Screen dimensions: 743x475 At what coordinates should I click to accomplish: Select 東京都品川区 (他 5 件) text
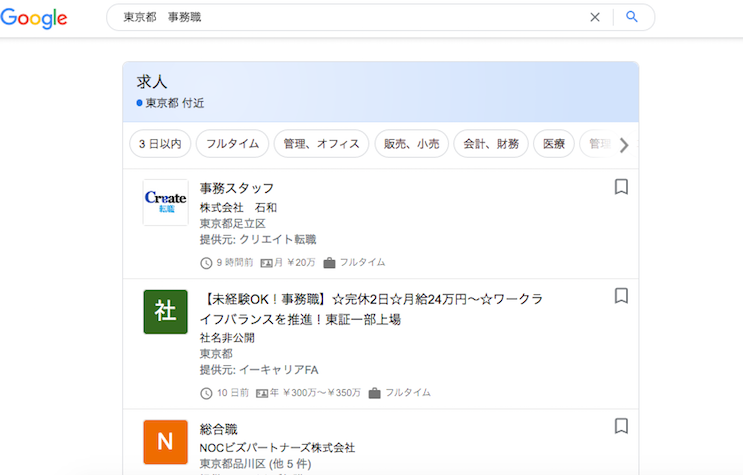255,464
